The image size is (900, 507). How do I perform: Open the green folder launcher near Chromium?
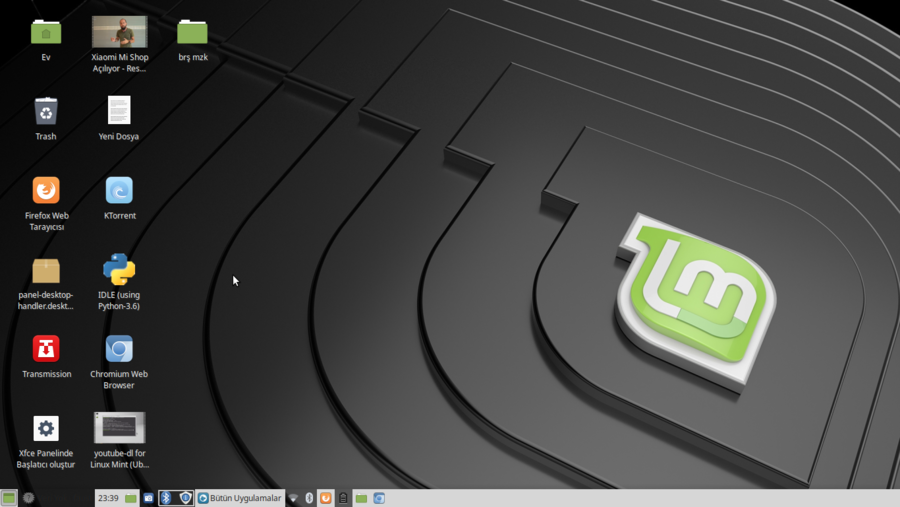(361, 498)
